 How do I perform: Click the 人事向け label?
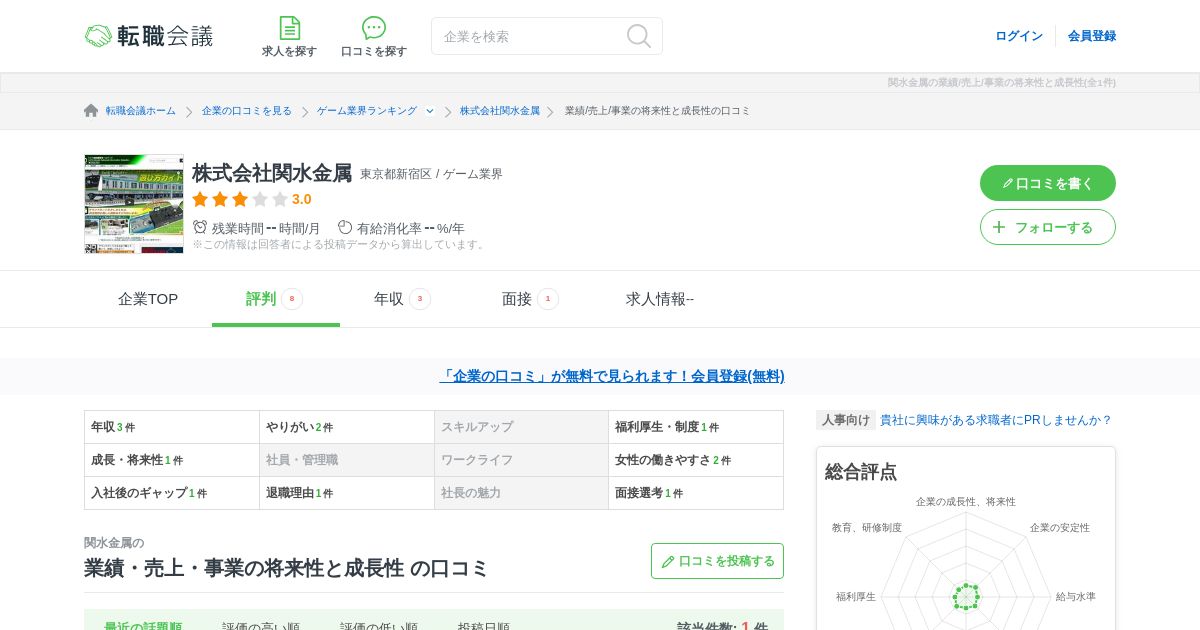[x=846, y=420]
